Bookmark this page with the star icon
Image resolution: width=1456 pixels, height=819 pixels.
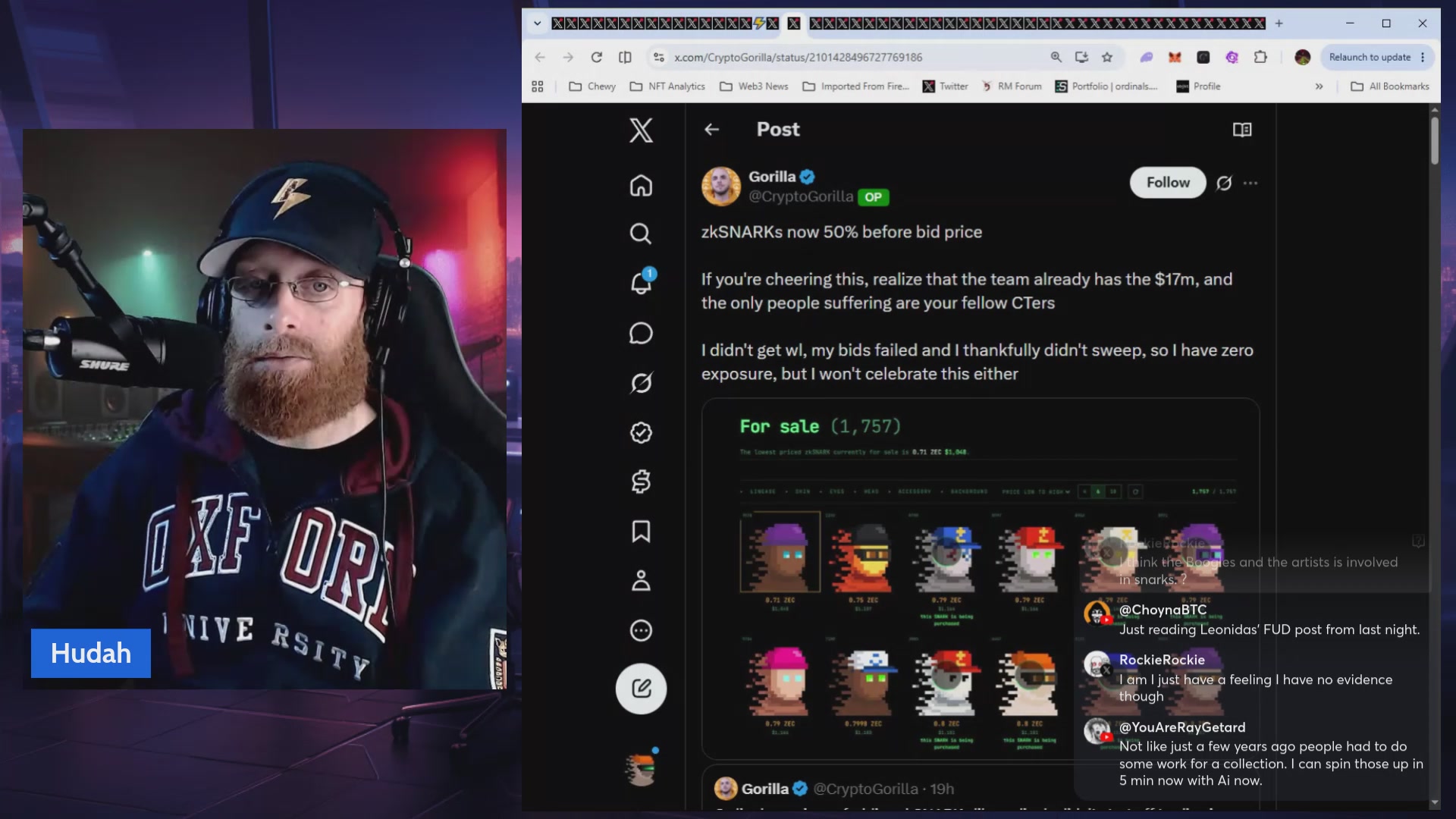click(x=1107, y=57)
